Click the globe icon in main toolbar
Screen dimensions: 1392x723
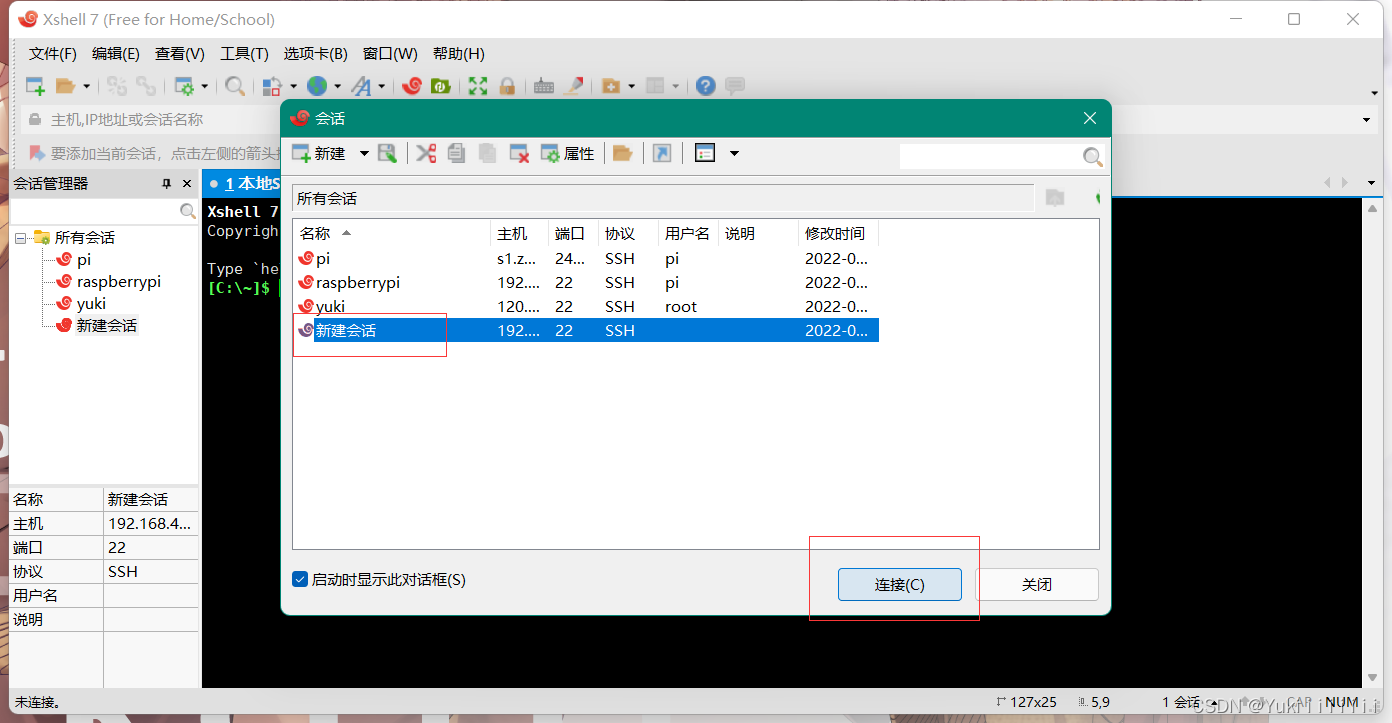tap(317, 86)
